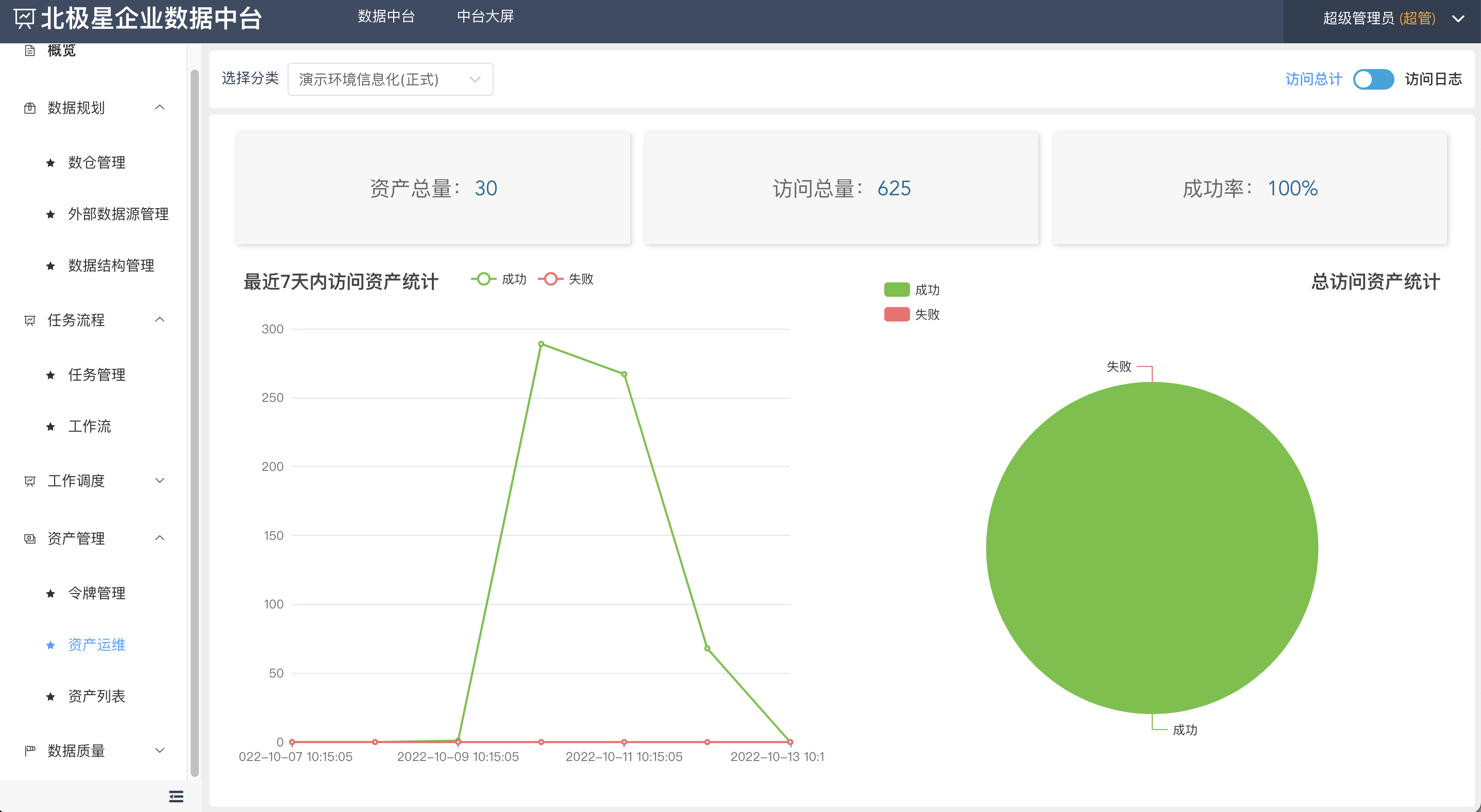The height and width of the screenshot is (812, 1481).
Task: Click axis label 2022-10-09 10:15:05
Action: [x=458, y=757]
